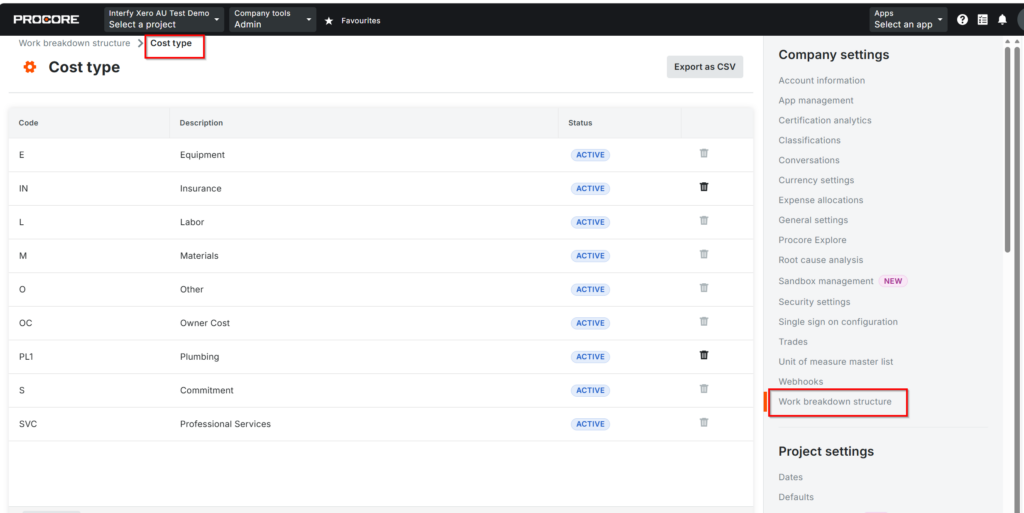This screenshot has height=513, width=1024.
Task: Open Defaults under Project settings
Action: coord(796,497)
